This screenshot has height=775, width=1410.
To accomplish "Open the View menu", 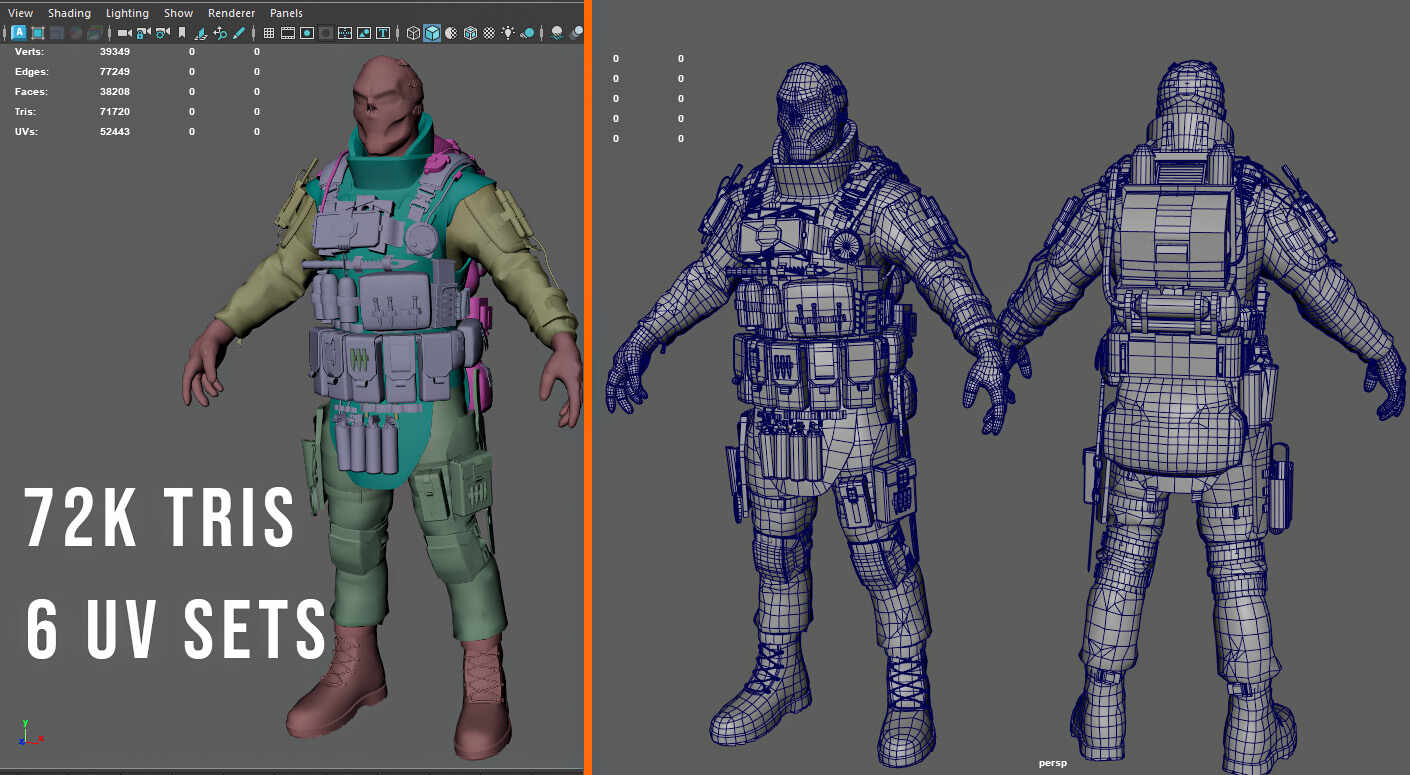I will click(20, 13).
